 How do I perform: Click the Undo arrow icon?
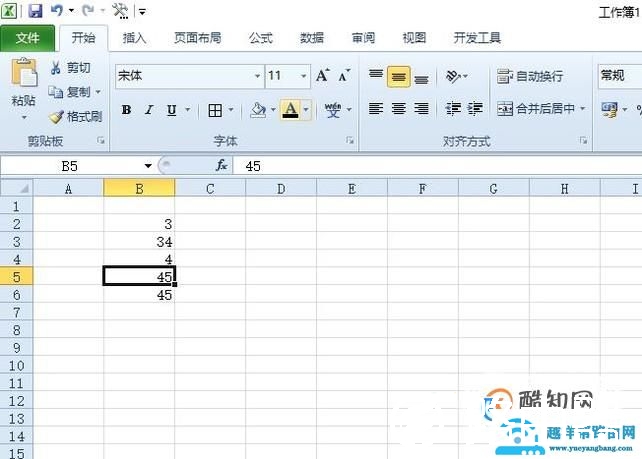57,11
